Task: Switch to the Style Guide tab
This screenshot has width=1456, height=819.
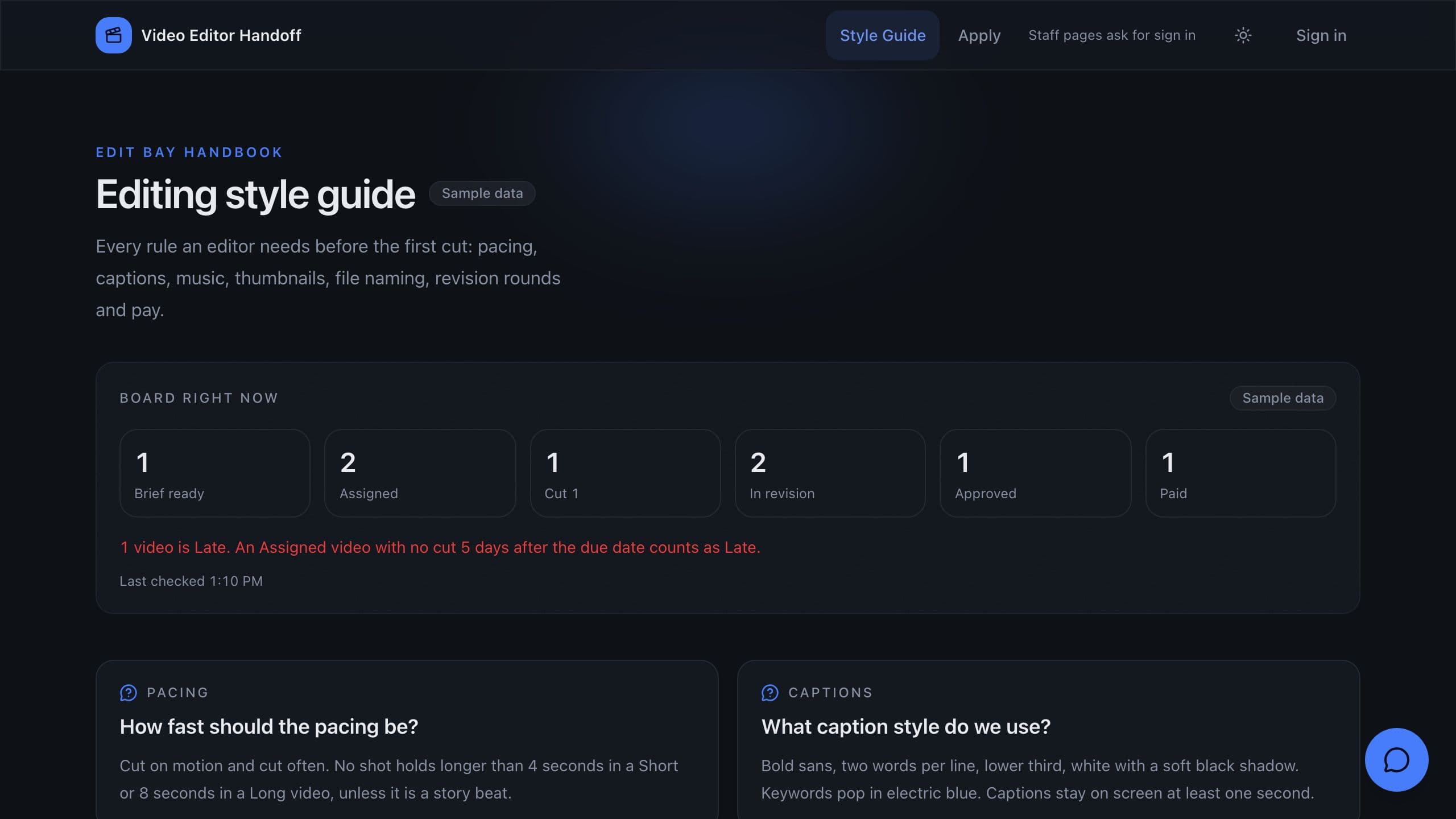Action: [x=882, y=35]
